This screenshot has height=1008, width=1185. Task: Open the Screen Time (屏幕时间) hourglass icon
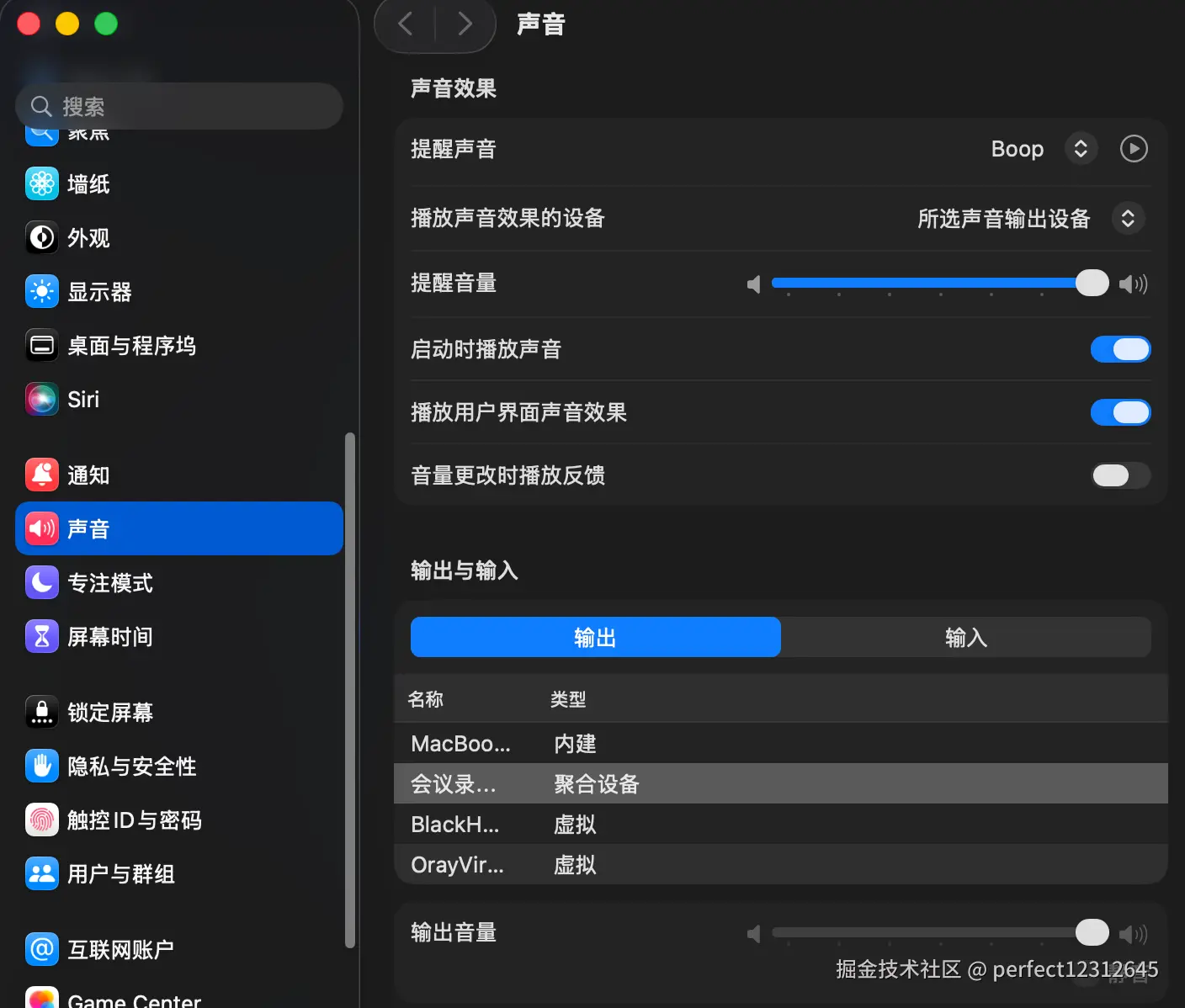tap(42, 636)
